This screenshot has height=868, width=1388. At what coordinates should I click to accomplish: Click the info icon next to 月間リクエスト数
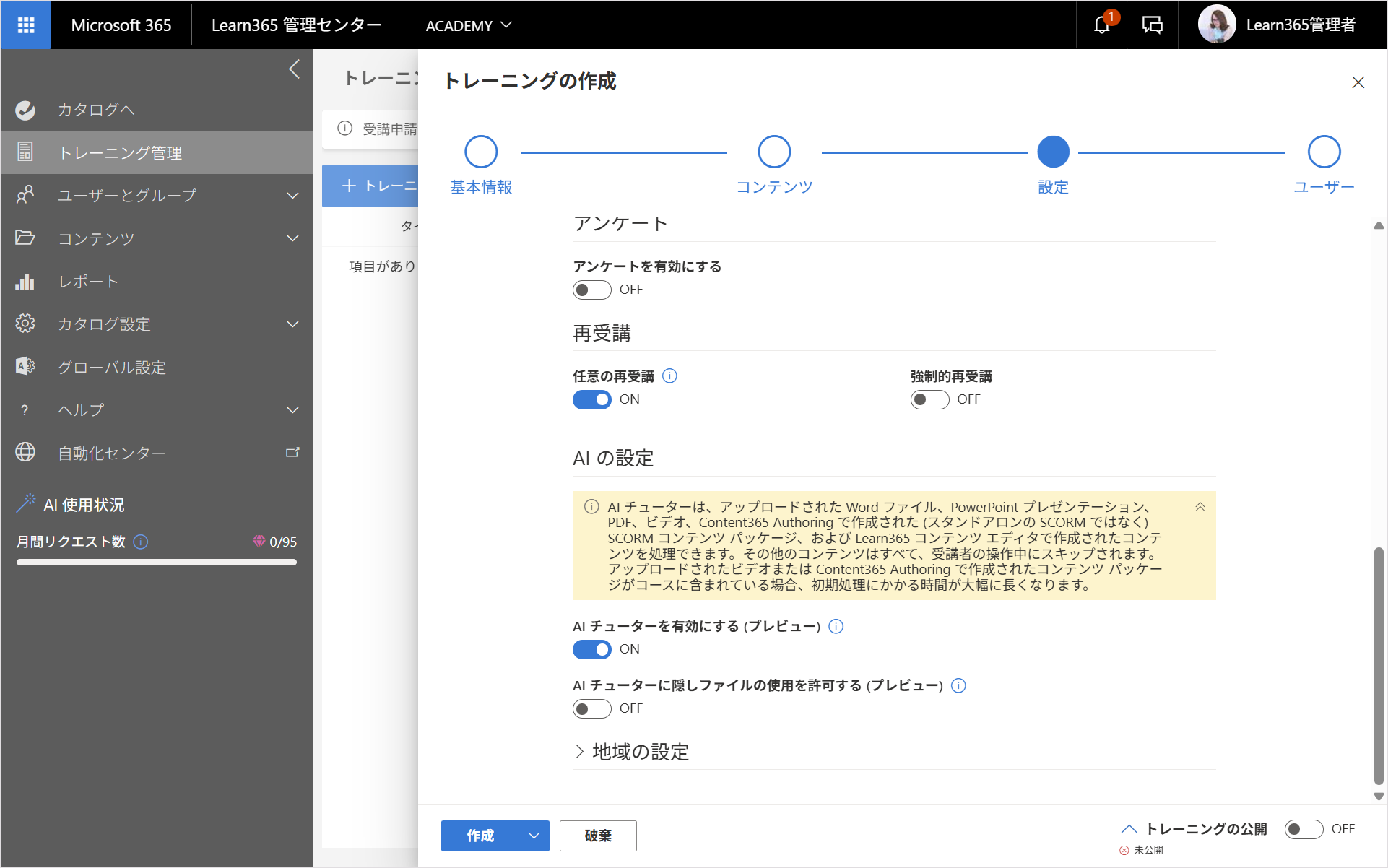142,542
